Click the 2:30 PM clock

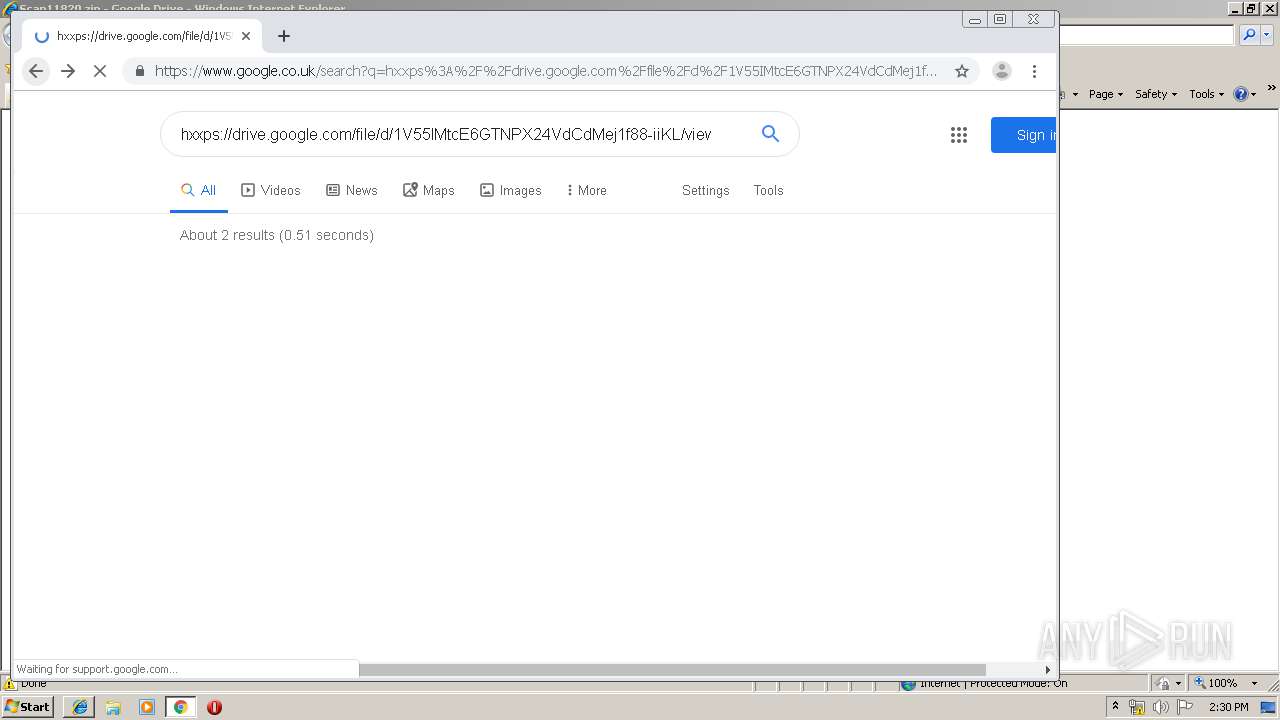pos(1228,706)
